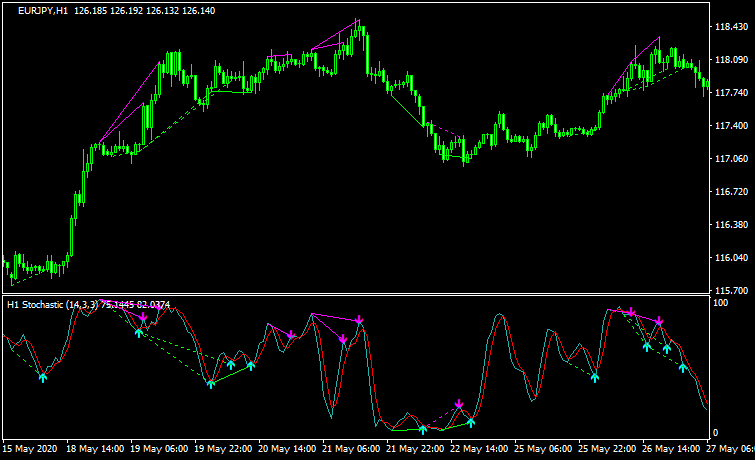Click the EURJPY,H1 chart title label
Viewport: 755px width, 460px height.
click(41, 9)
